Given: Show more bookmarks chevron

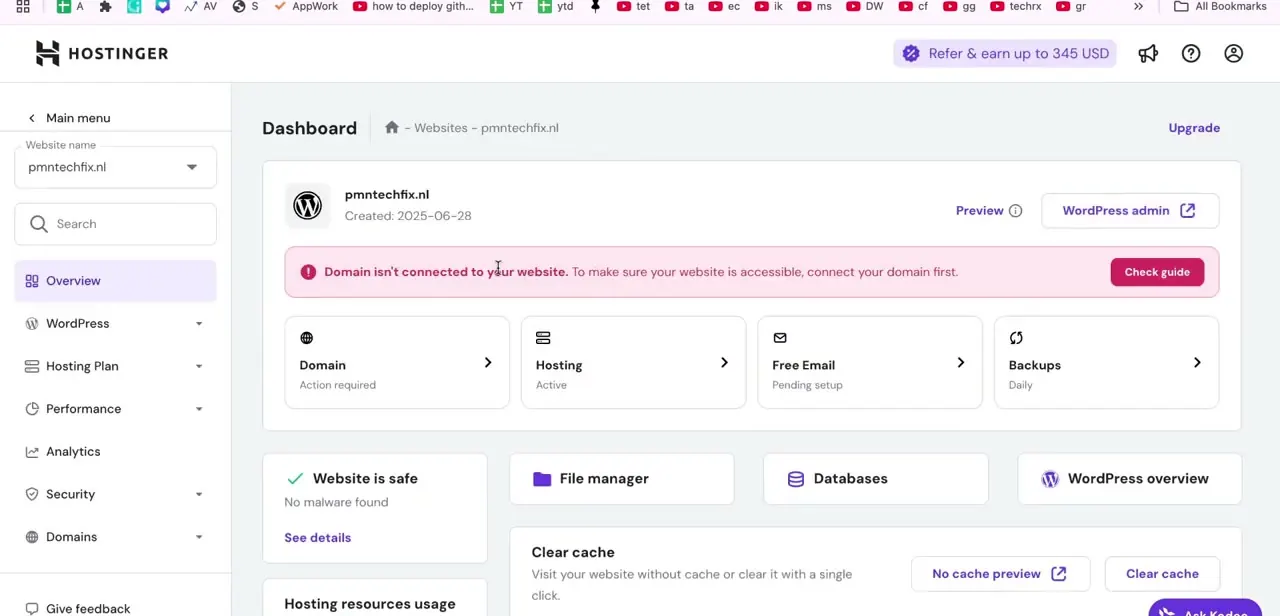Looking at the screenshot, I should [1138, 6].
